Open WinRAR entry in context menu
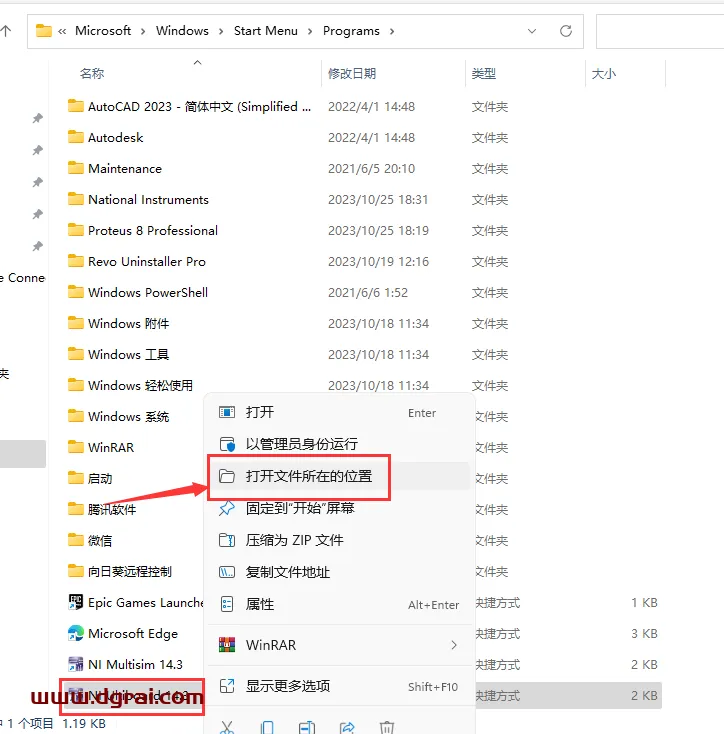 tap(339, 645)
